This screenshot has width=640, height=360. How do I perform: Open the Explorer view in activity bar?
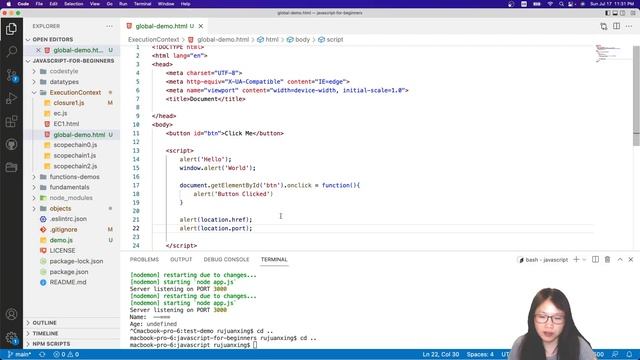point(11,29)
